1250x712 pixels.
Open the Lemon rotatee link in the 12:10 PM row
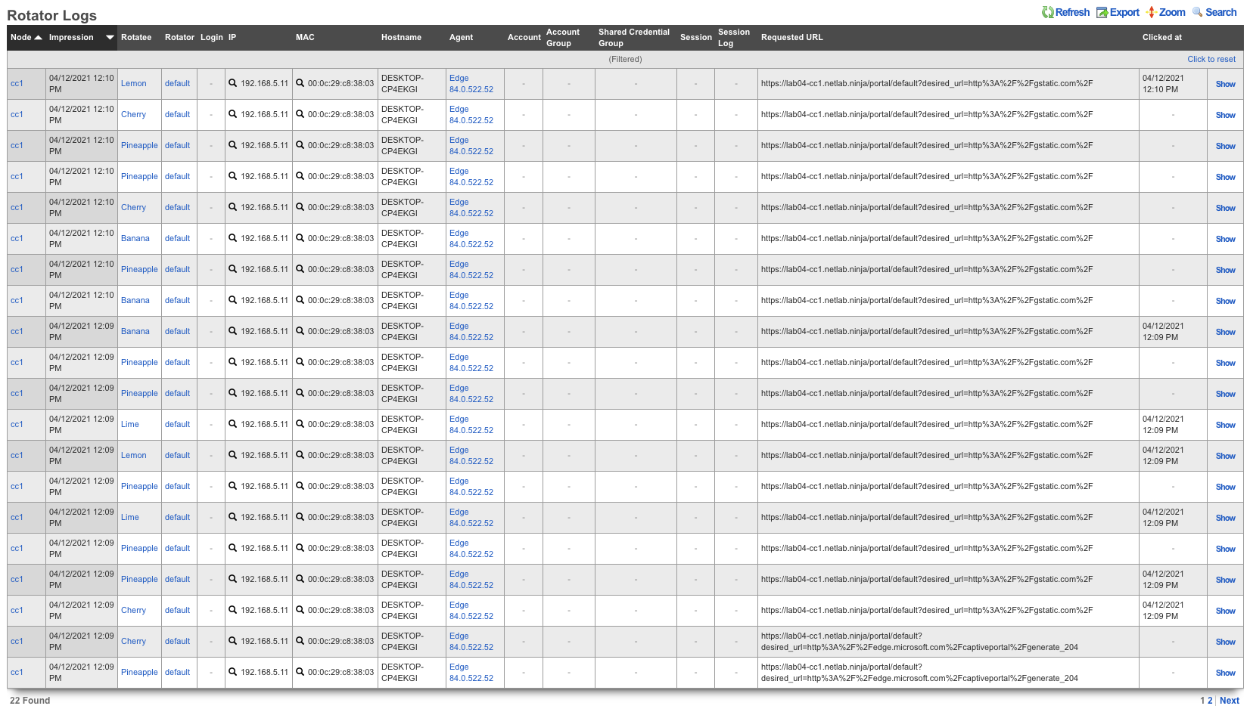pos(133,84)
